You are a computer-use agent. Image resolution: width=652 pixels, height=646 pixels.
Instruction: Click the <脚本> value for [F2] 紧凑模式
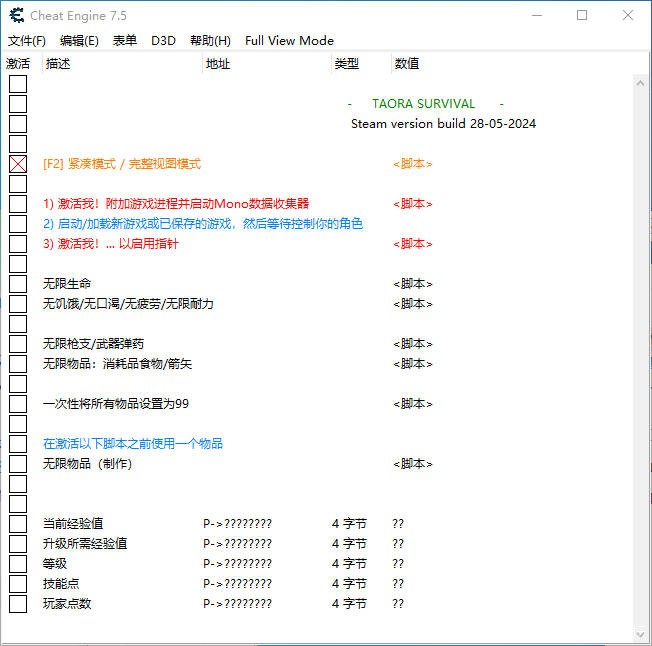pyautogui.click(x=412, y=164)
